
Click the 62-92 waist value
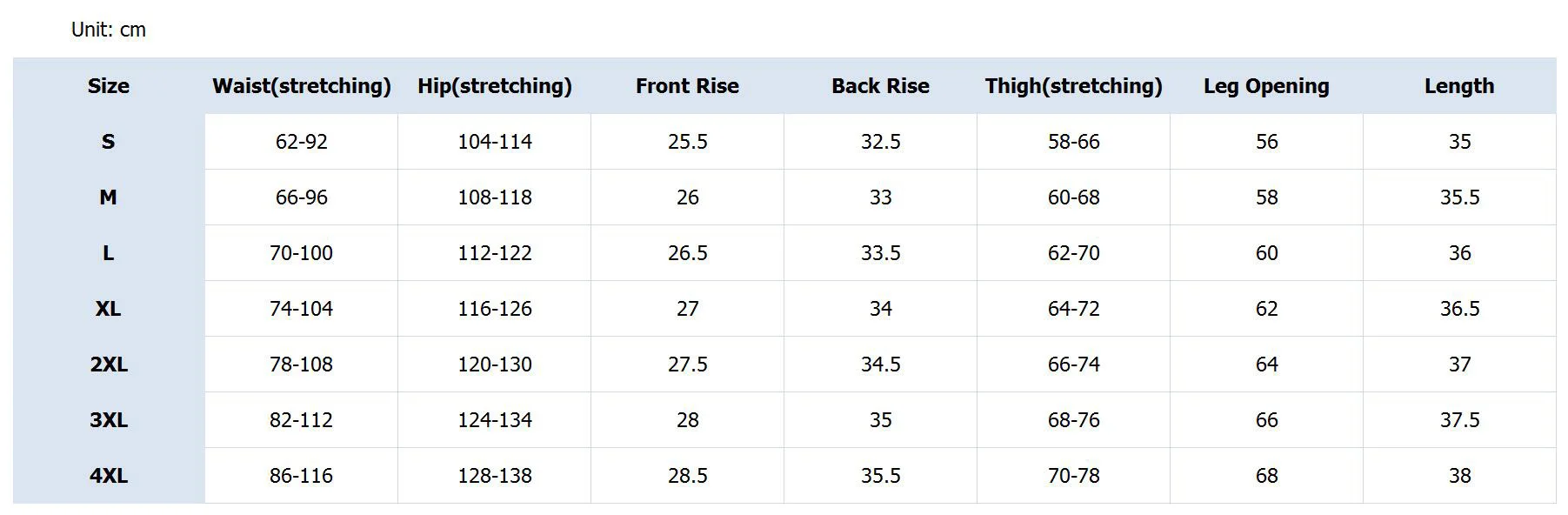pyautogui.click(x=301, y=142)
